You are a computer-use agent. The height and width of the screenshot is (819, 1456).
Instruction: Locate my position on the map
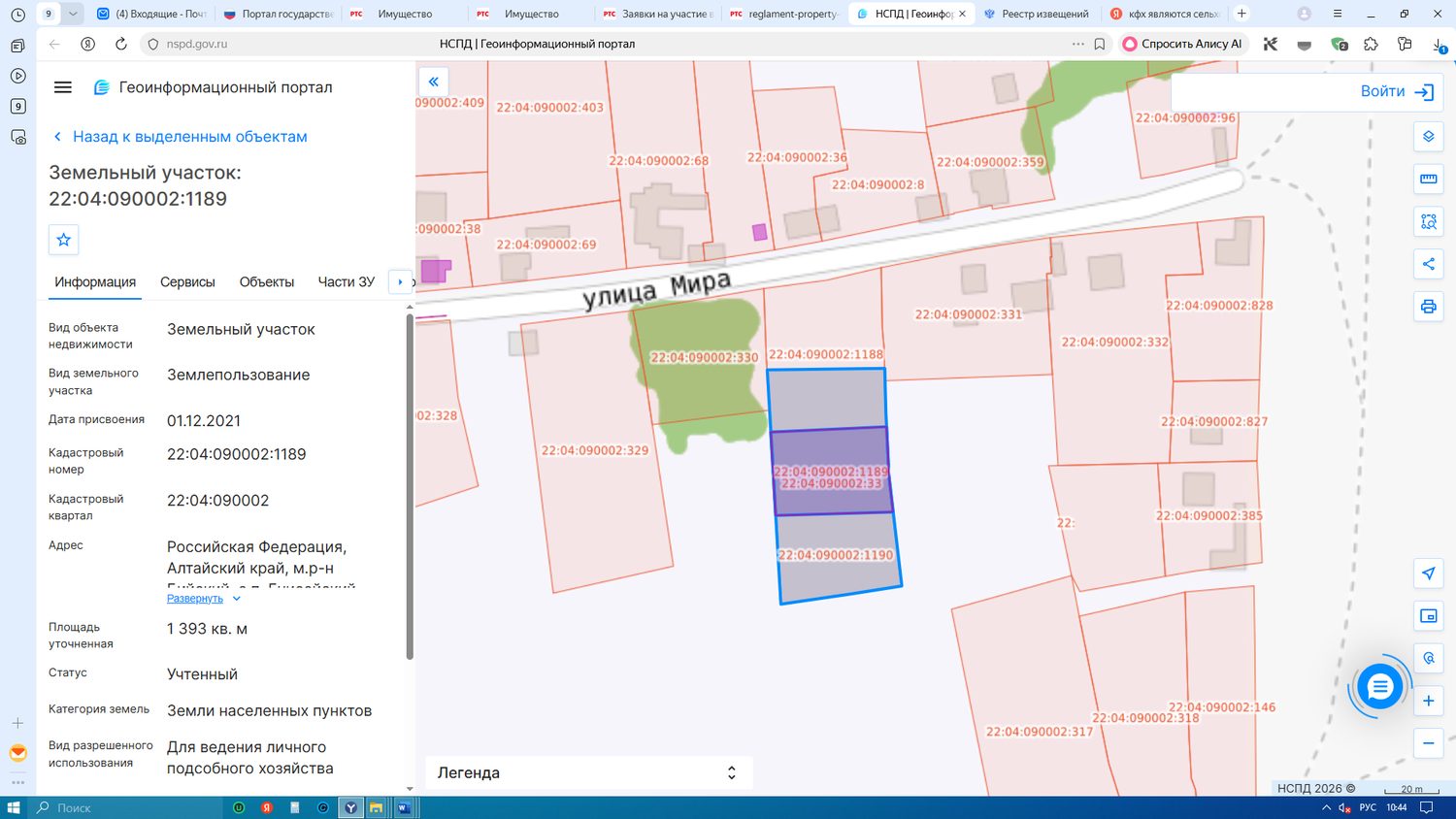tap(1429, 573)
